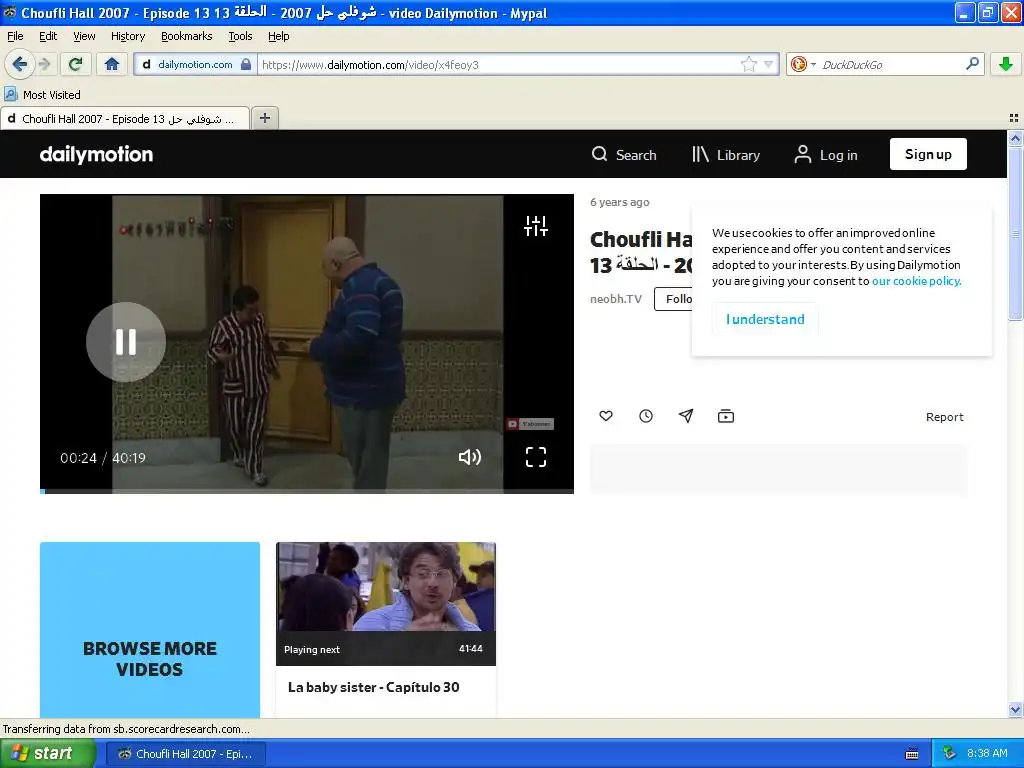Accept cookies with I understand
Image resolution: width=1024 pixels, height=768 pixels.
click(x=765, y=319)
